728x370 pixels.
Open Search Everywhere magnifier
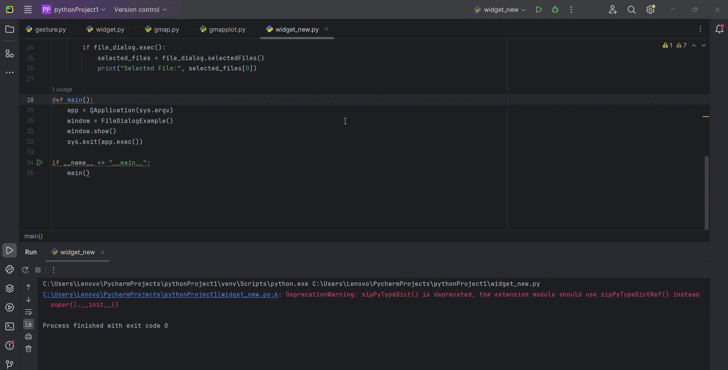(631, 9)
